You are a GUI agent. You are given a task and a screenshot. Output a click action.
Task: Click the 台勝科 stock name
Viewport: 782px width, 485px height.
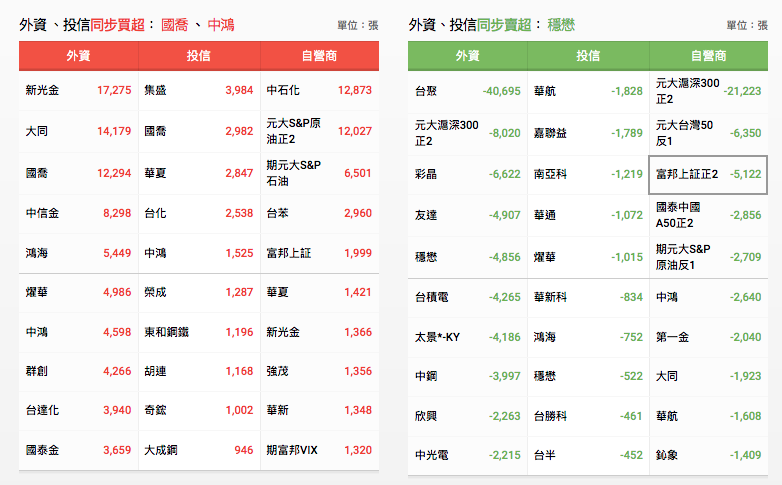point(550,416)
